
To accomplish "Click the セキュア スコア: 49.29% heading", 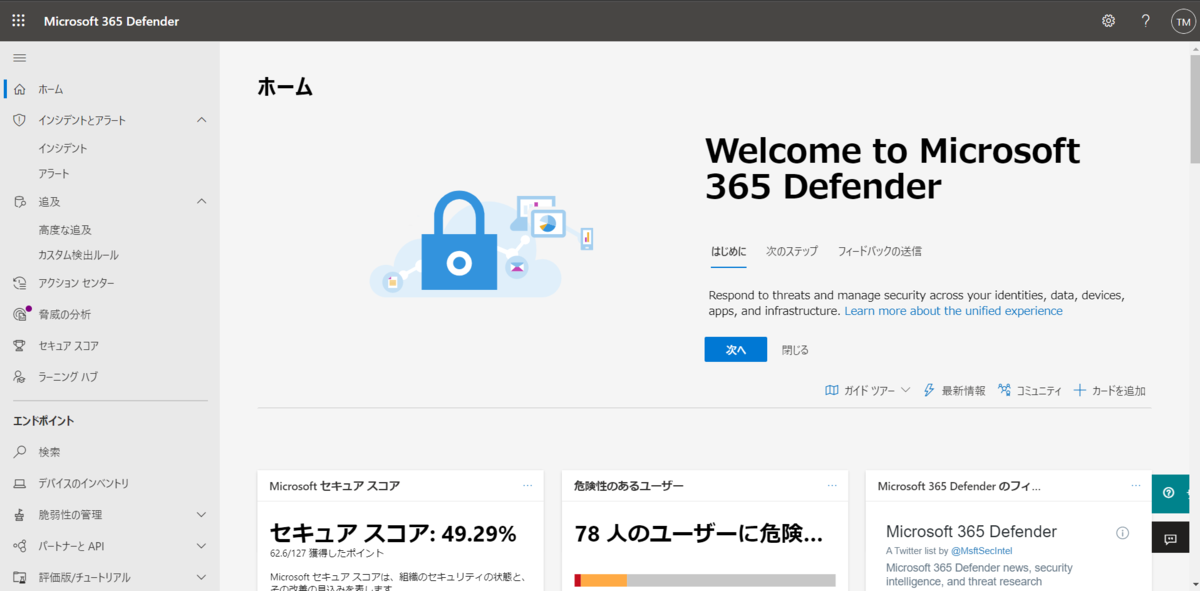I will [393, 534].
